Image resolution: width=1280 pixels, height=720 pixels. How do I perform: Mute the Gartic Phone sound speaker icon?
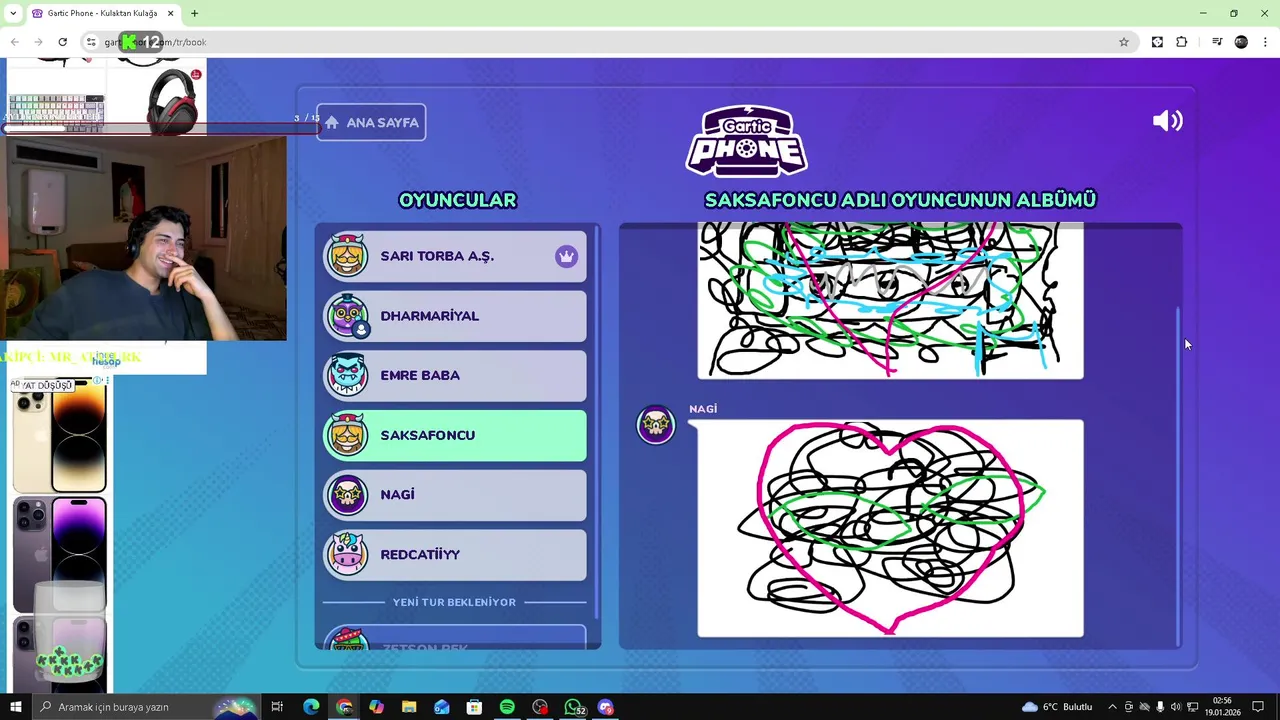point(1167,121)
